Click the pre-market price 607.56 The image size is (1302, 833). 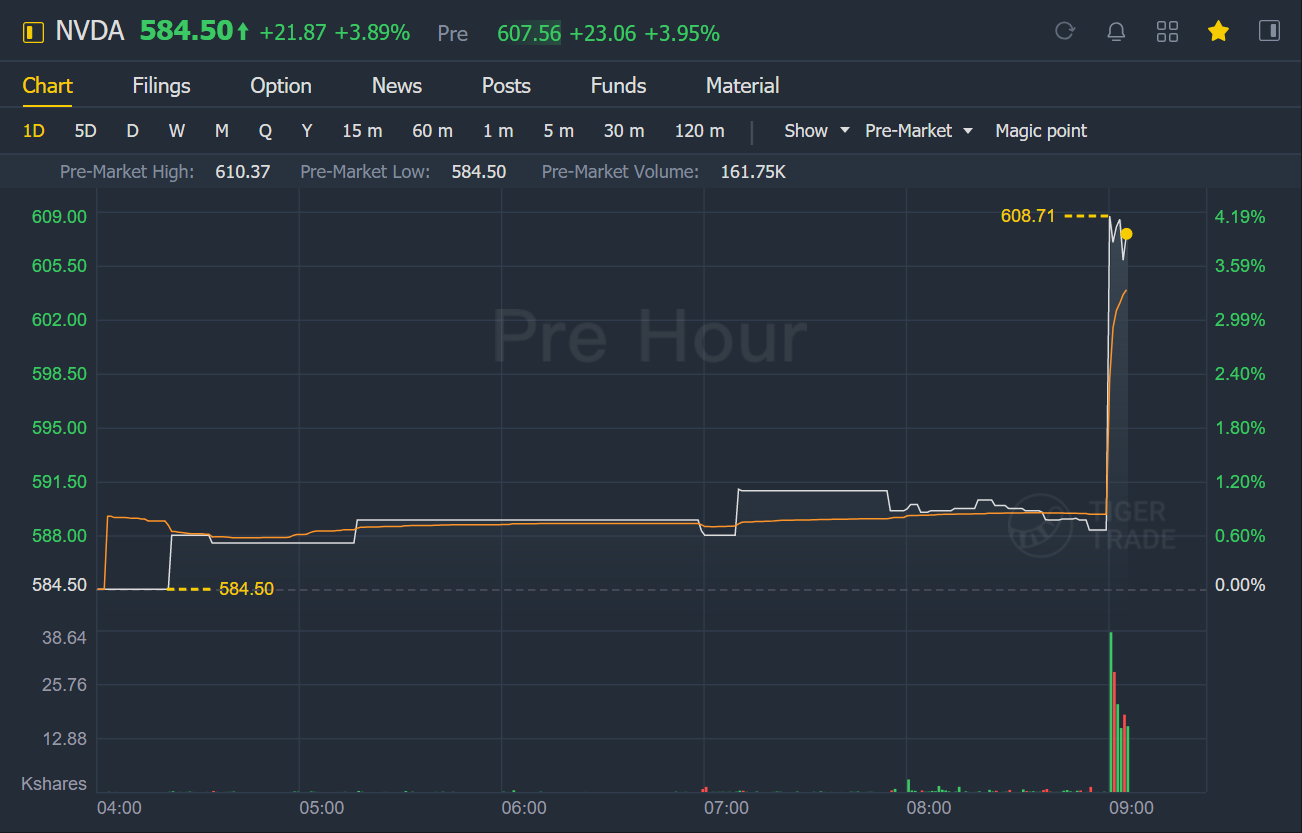click(x=528, y=34)
